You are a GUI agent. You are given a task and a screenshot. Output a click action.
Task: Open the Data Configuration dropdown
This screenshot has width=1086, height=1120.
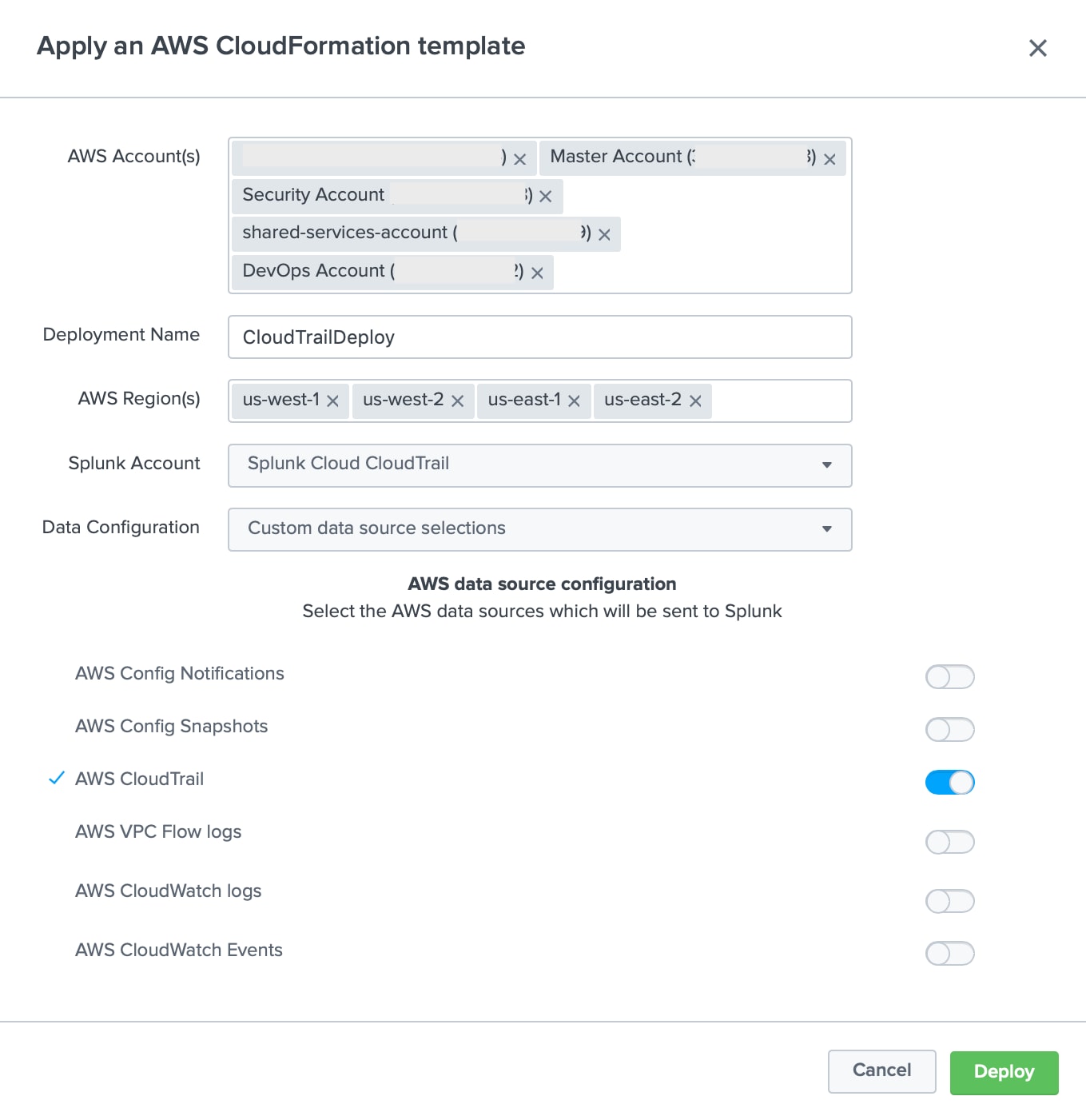pos(540,529)
